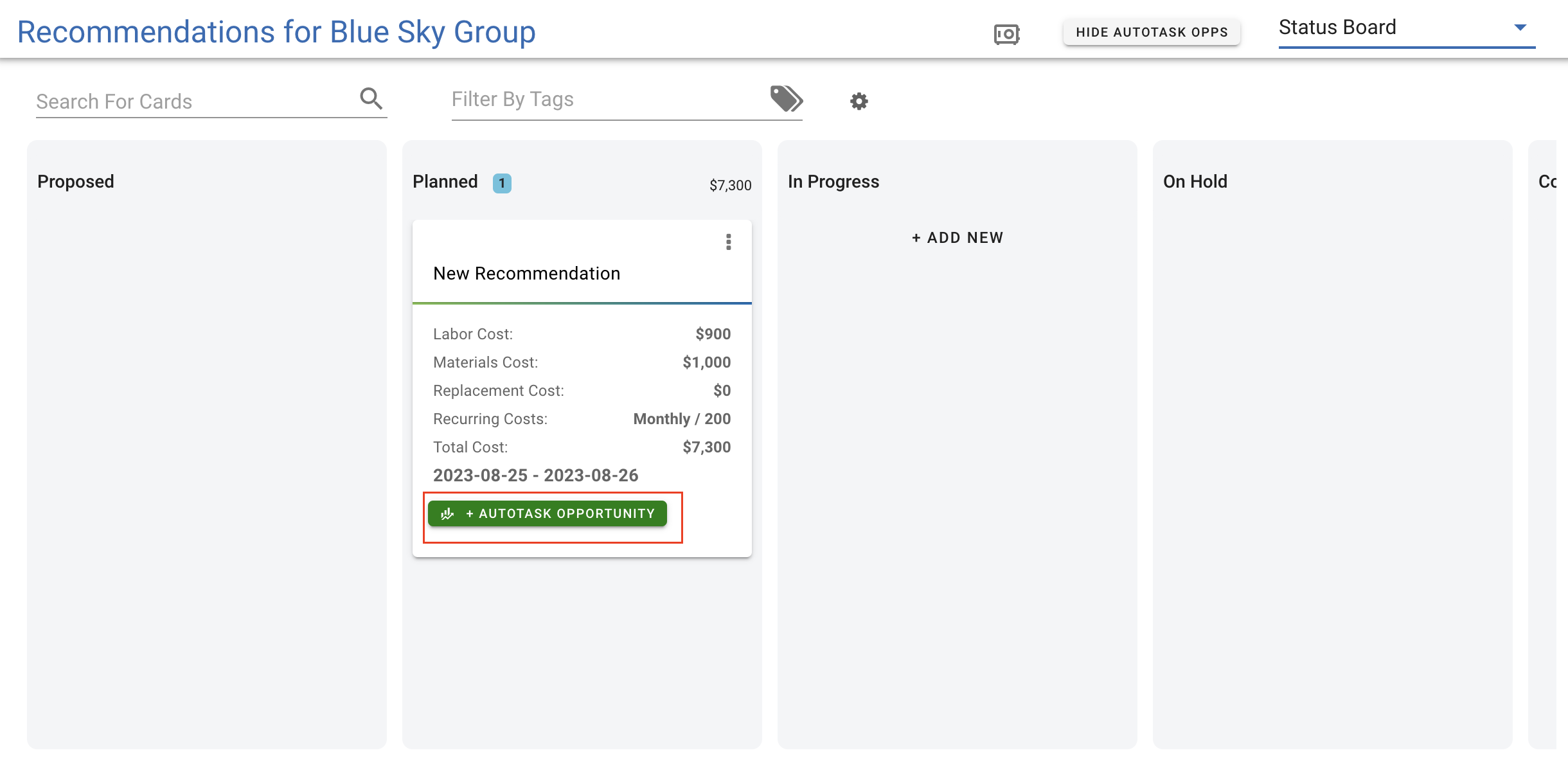Click the Planned column $7,300 total
1568x766 pixels.
point(730,185)
